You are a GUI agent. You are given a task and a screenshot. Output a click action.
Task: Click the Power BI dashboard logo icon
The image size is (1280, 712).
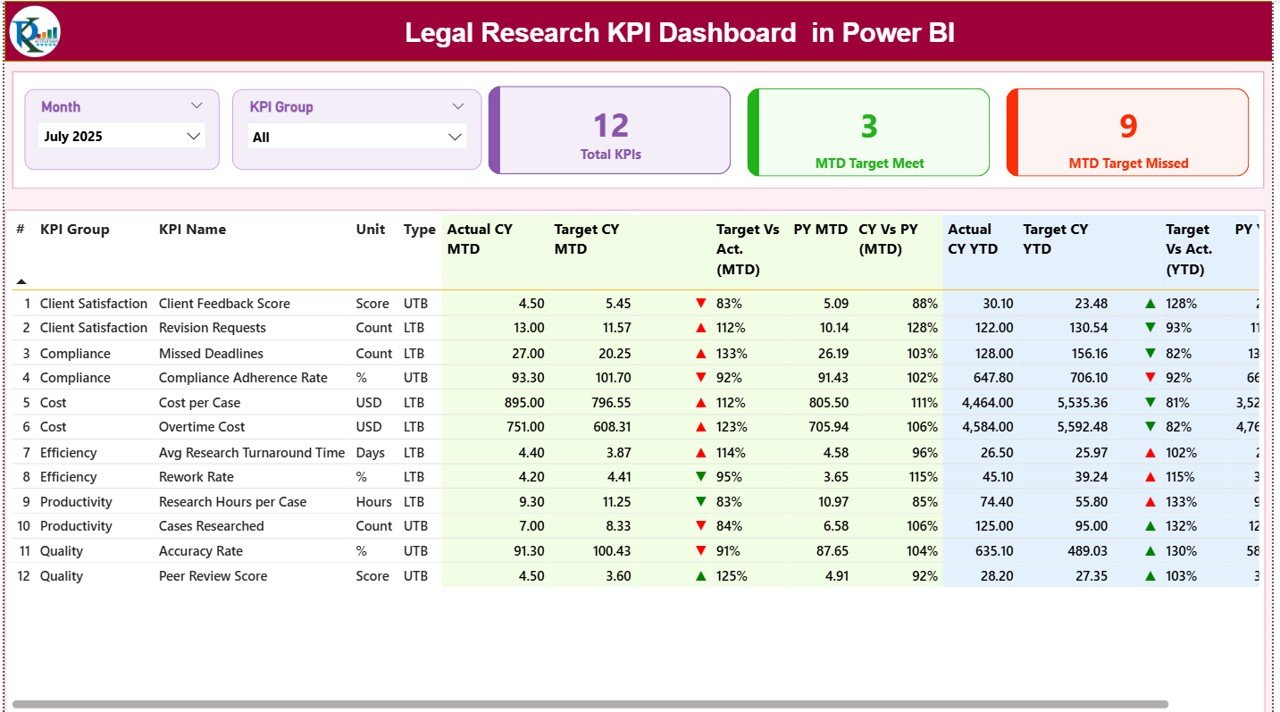(x=33, y=31)
